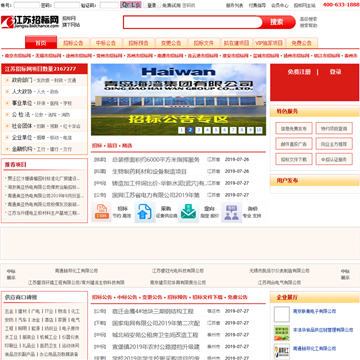Go to banner slide 1

181,130
